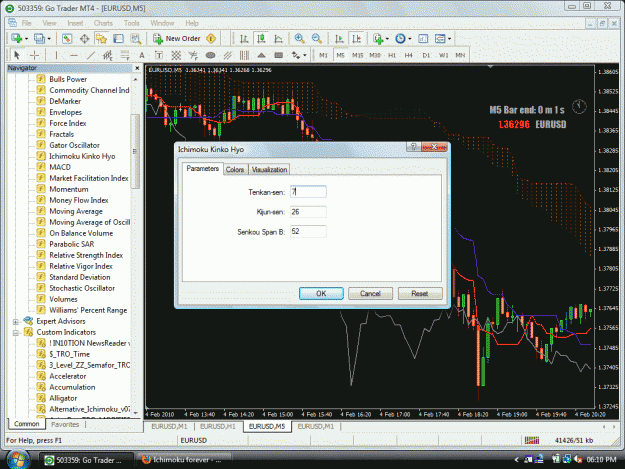Select the D1 timeframe
Image resolution: width=625 pixels, height=469 pixels.
coord(426,55)
